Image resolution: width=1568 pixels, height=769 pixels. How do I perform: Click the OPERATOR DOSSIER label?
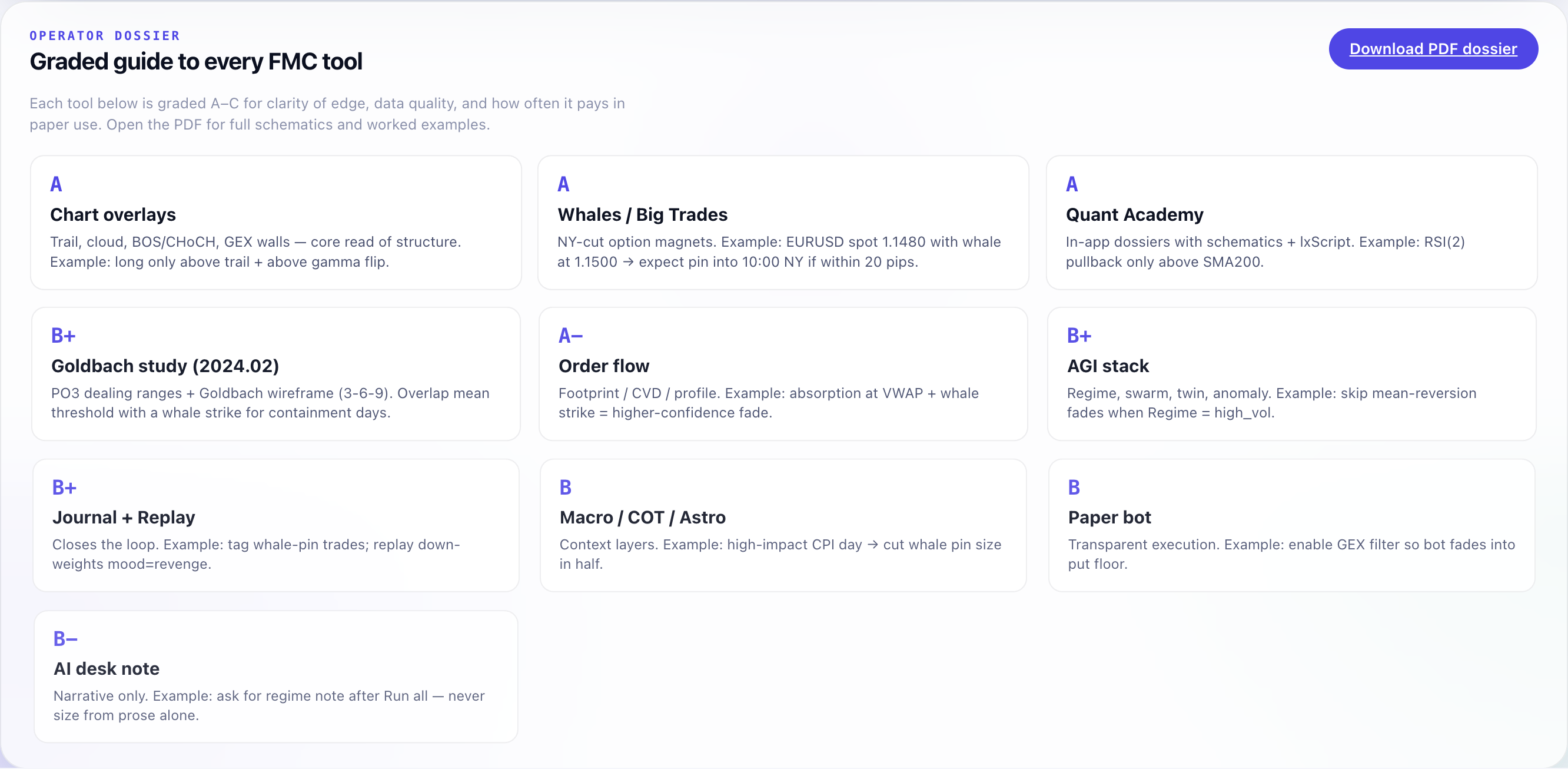(105, 36)
